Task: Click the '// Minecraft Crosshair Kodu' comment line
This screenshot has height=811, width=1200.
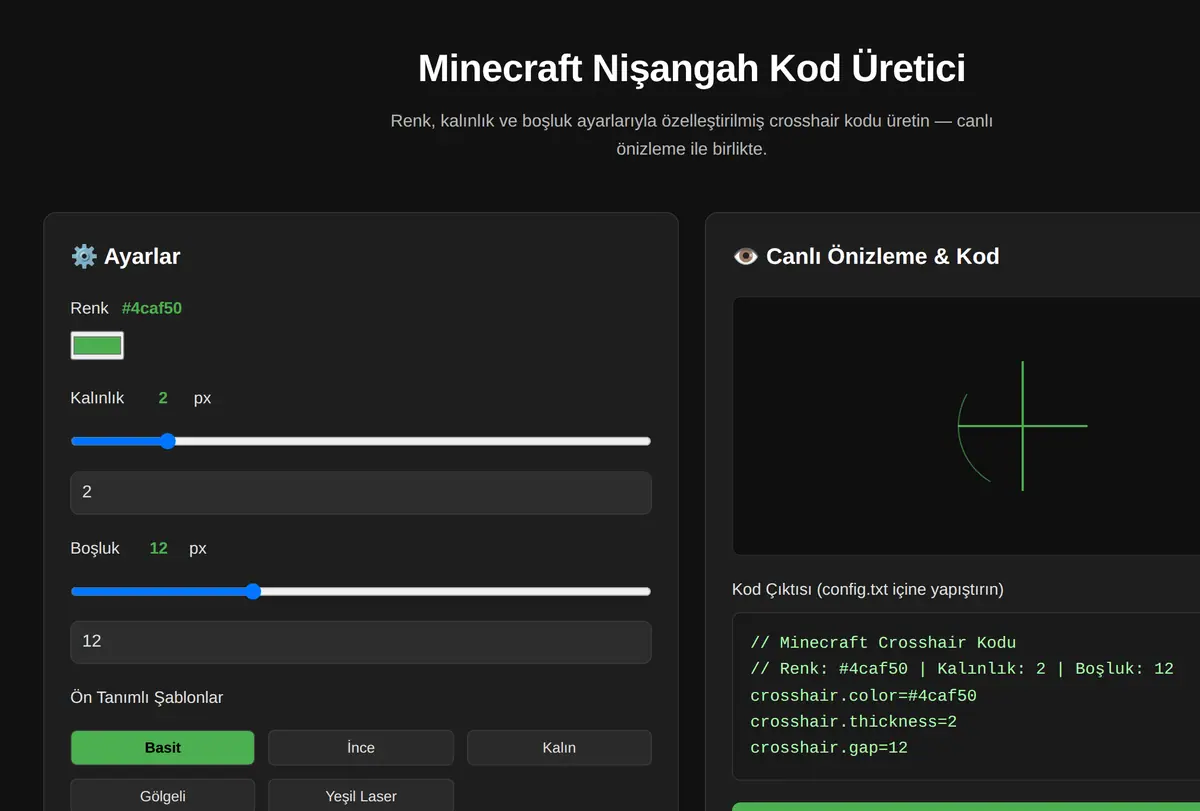Action: (883, 642)
